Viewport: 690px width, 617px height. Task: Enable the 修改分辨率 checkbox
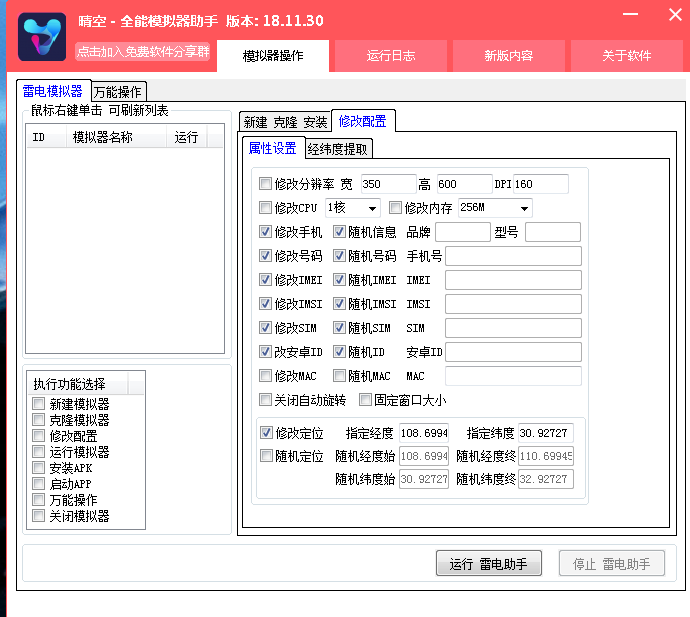[x=265, y=184]
